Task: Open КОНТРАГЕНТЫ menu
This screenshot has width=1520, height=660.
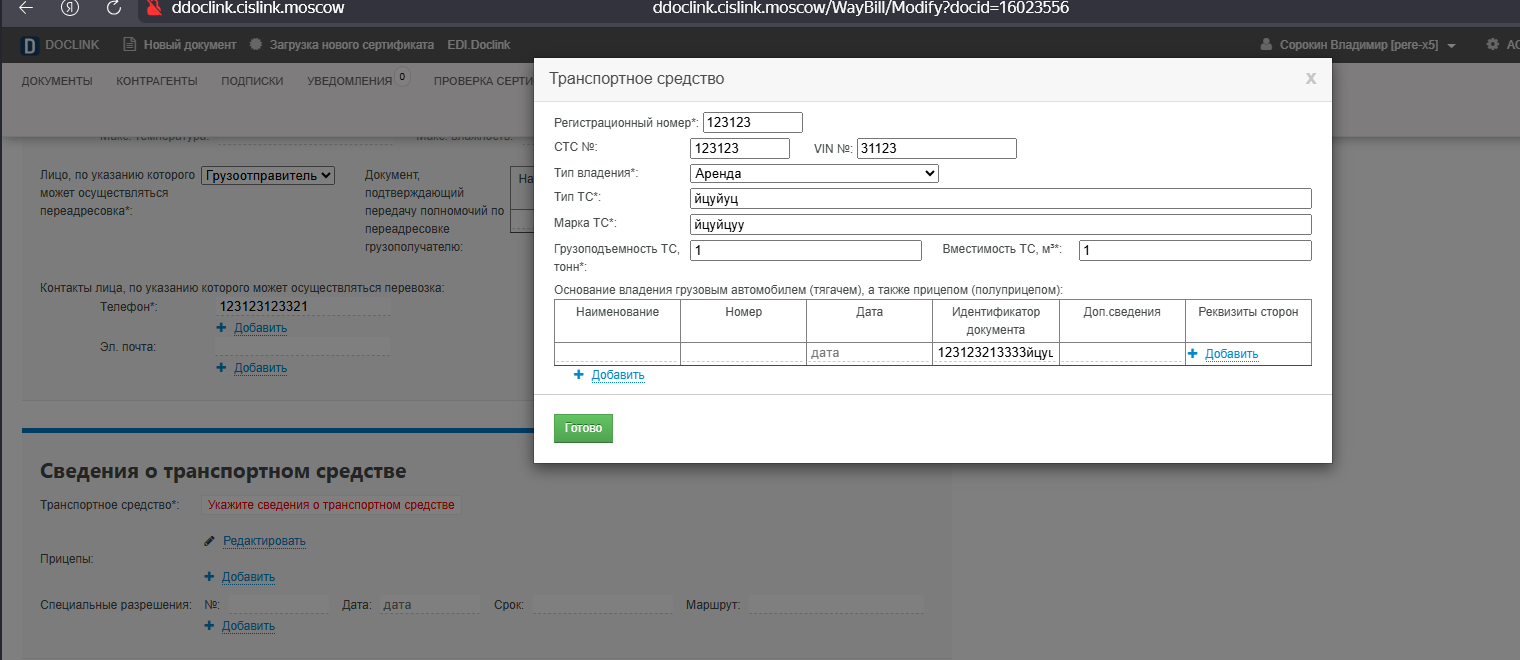Action: pyautogui.click(x=156, y=81)
